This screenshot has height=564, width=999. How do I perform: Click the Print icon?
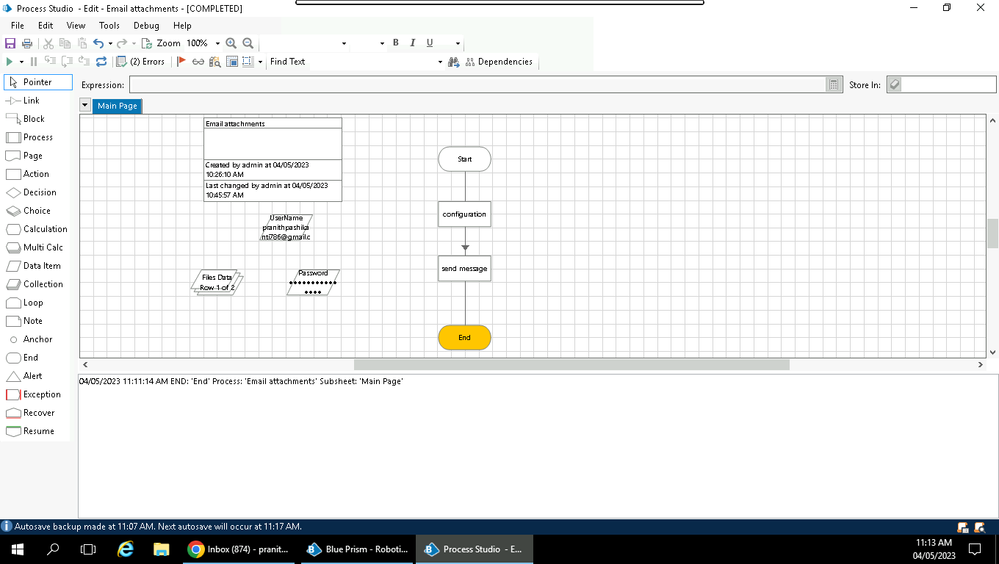pos(27,43)
